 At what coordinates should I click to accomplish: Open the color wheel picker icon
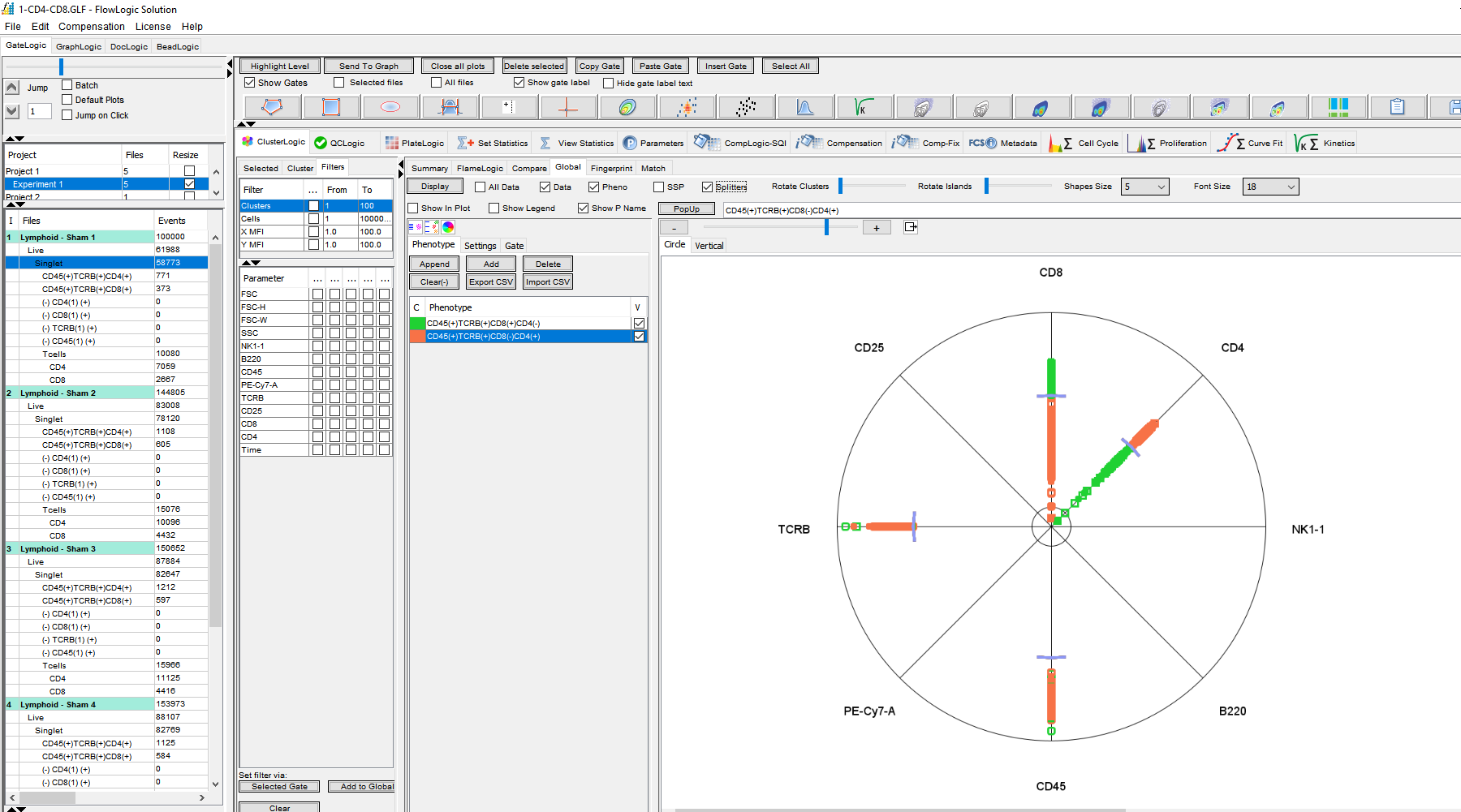coord(448,227)
